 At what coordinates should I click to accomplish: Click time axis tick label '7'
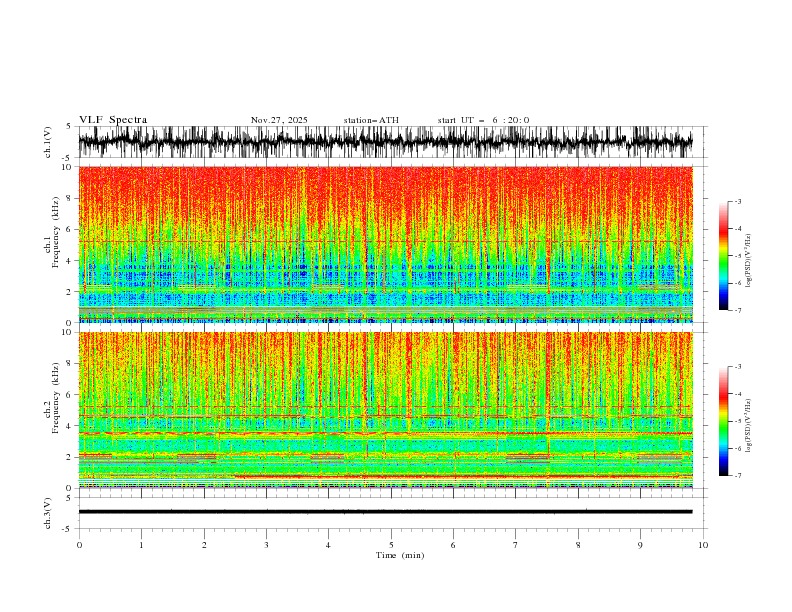(x=516, y=545)
